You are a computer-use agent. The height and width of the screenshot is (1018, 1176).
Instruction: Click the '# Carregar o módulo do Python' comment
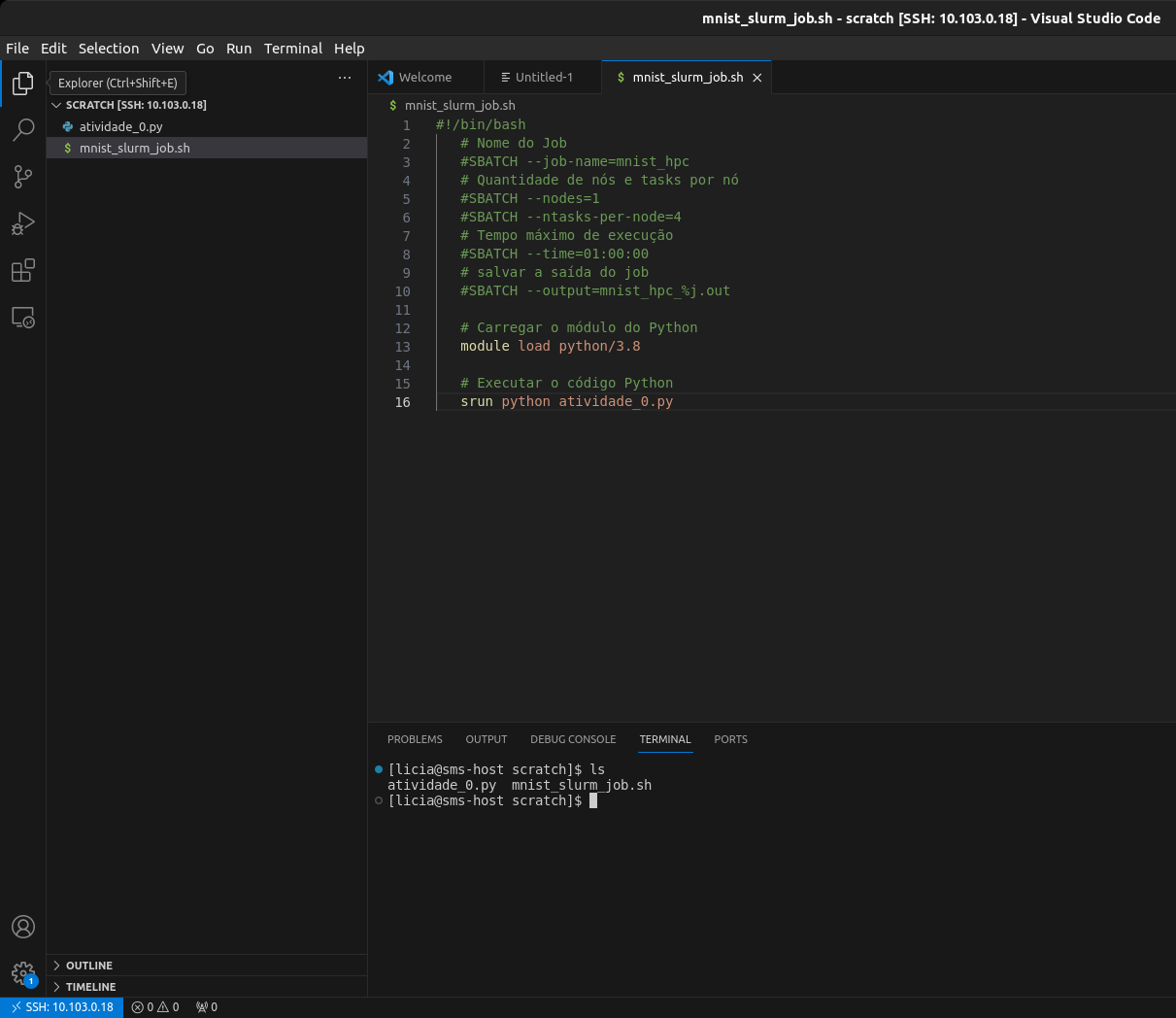pos(579,328)
